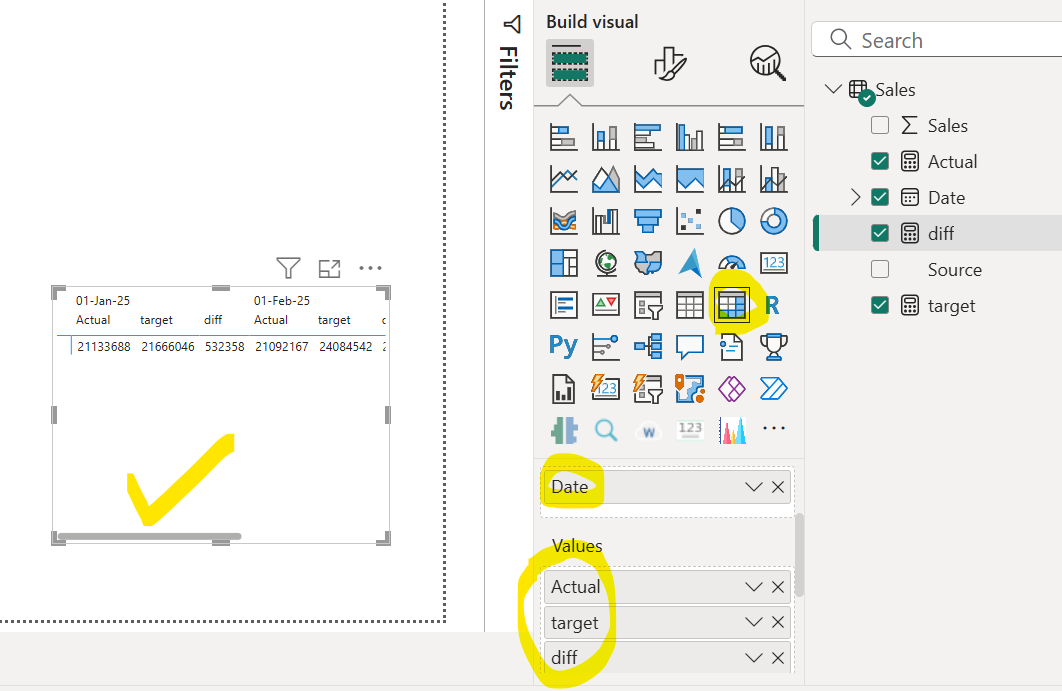
Task: Select the Funnel chart visual
Action: click(x=647, y=222)
